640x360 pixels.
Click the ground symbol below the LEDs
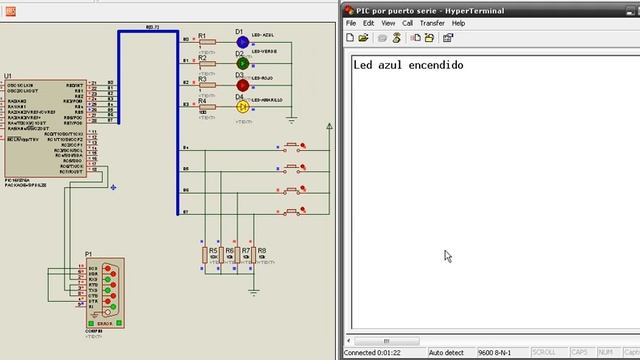tap(291, 120)
